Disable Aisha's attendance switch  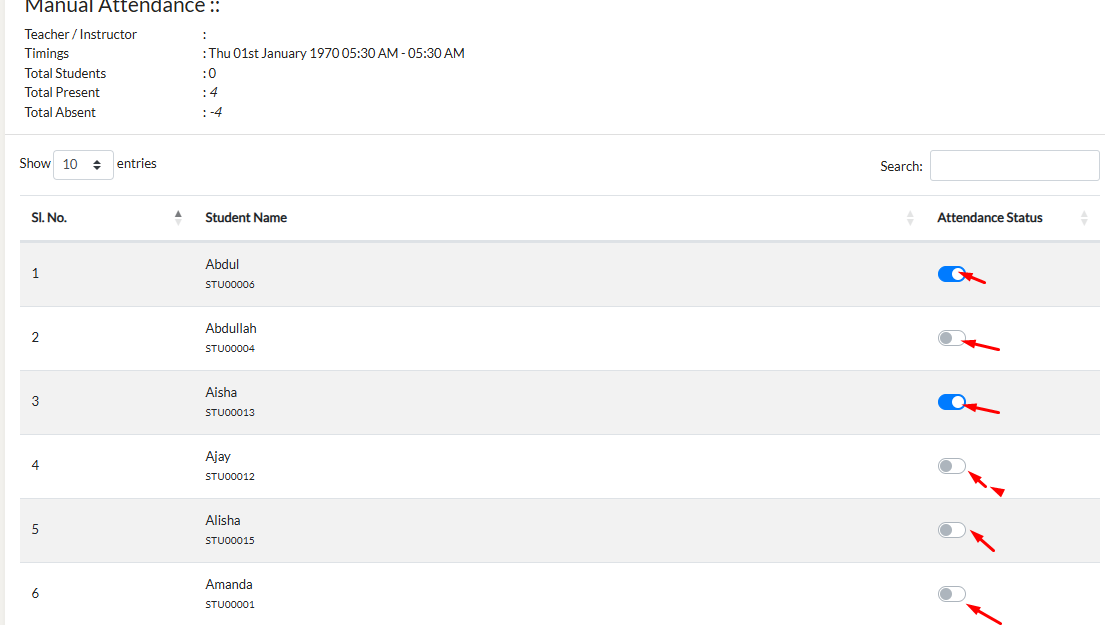click(x=951, y=402)
